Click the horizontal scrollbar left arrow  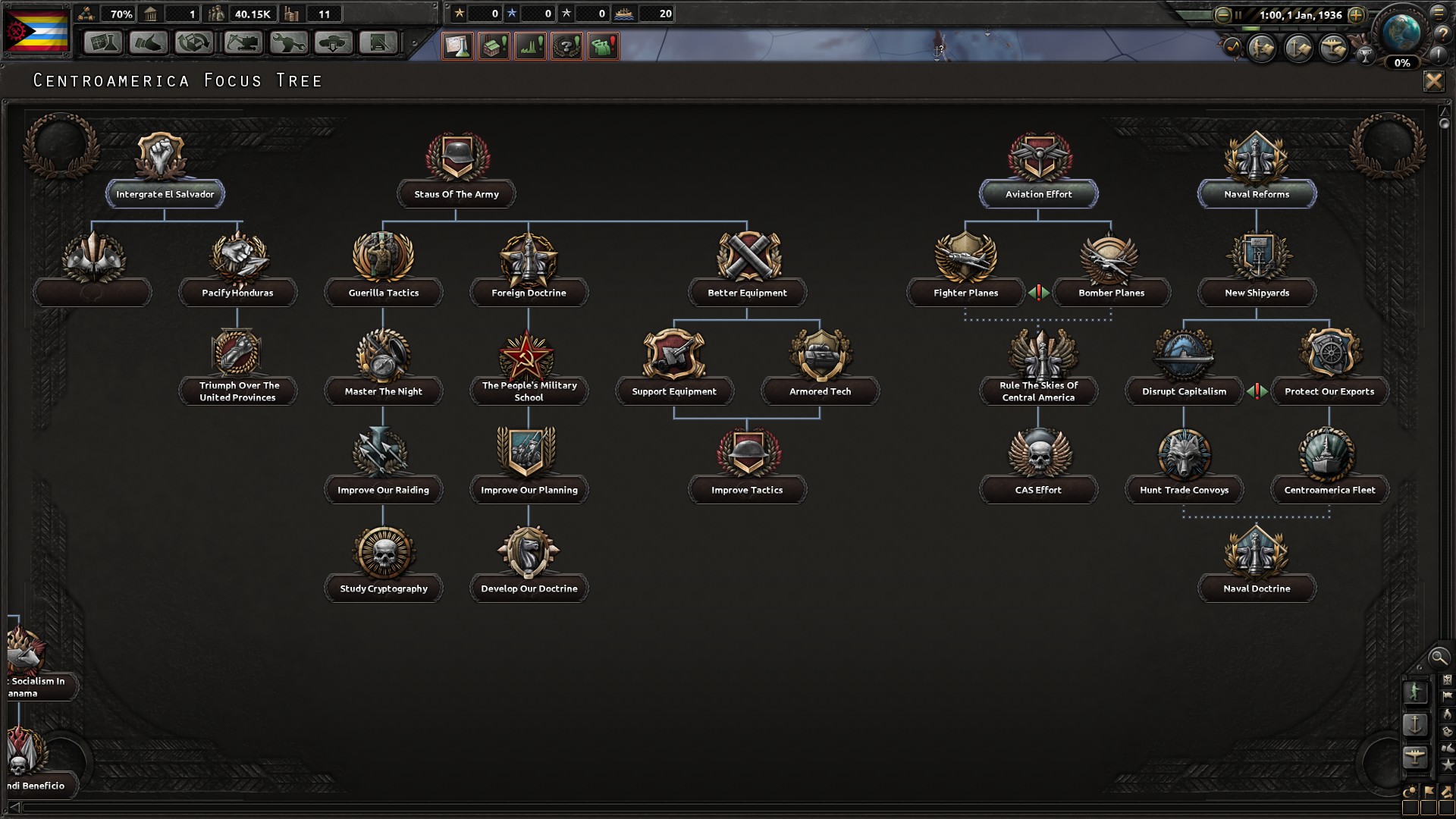click(14, 807)
